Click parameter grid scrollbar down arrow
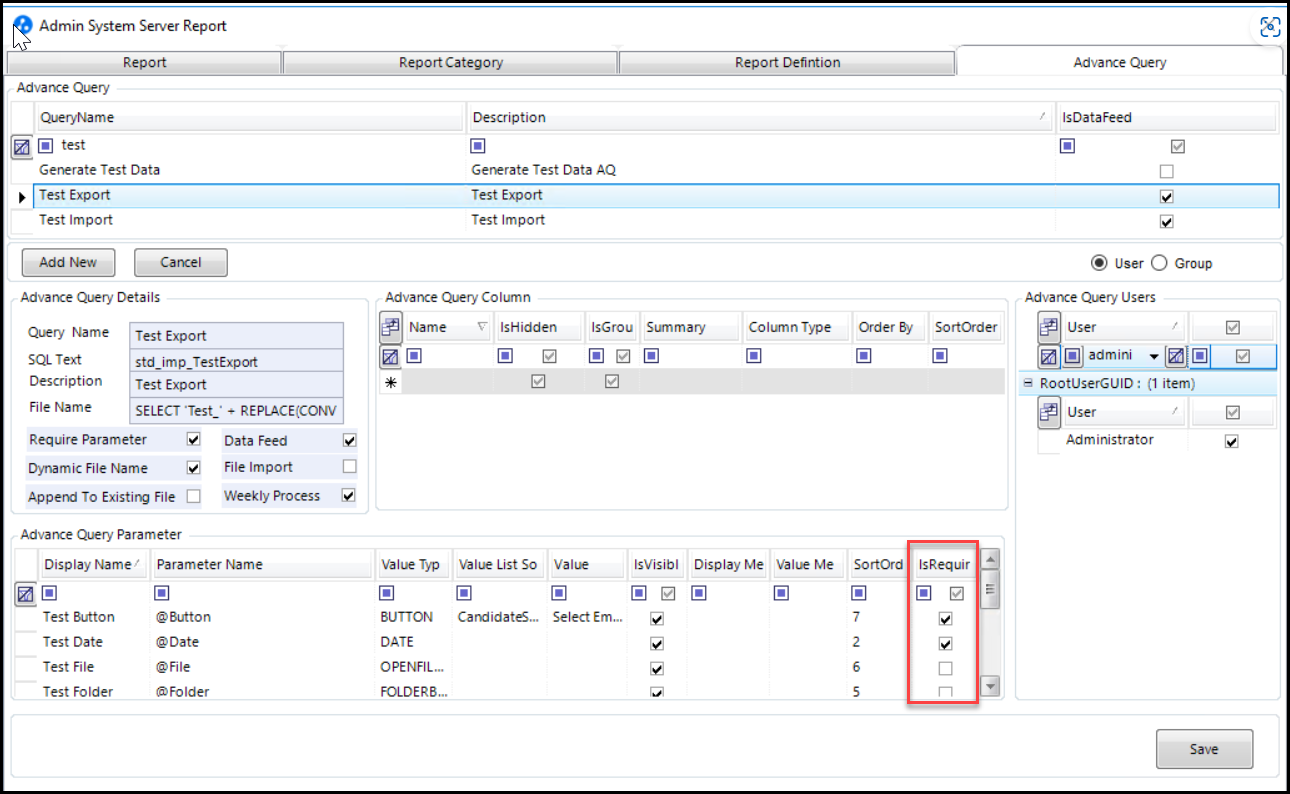The width and height of the screenshot is (1290, 794). (x=990, y=686)
